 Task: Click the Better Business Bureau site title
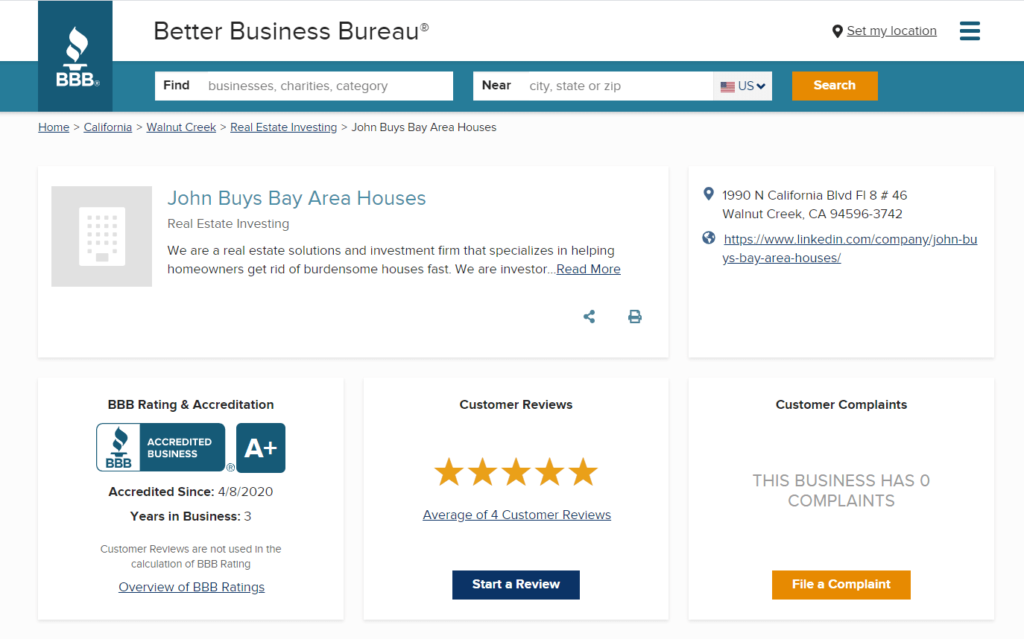point(291,31)
